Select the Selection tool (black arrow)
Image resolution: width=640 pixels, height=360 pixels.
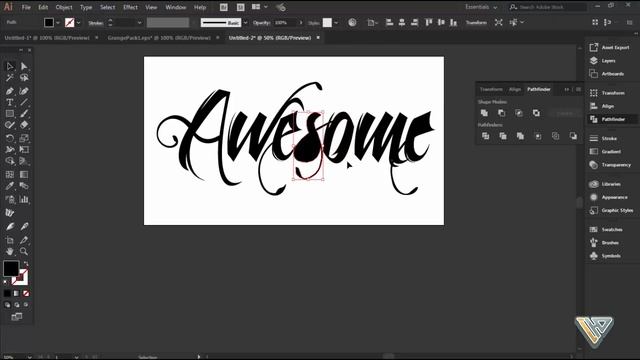[10, 66]
